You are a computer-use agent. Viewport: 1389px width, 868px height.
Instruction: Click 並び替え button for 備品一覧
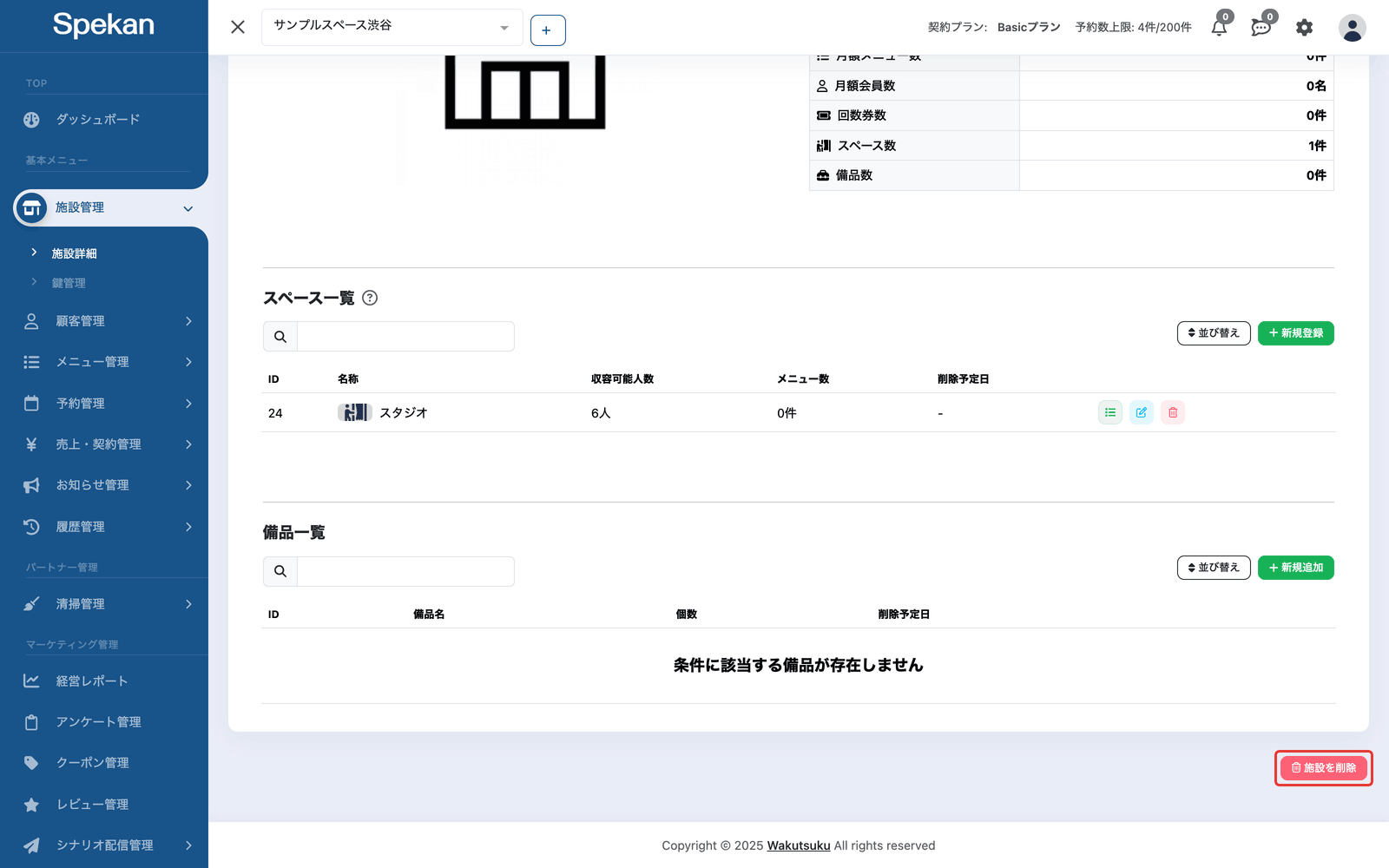[1214, 568]
